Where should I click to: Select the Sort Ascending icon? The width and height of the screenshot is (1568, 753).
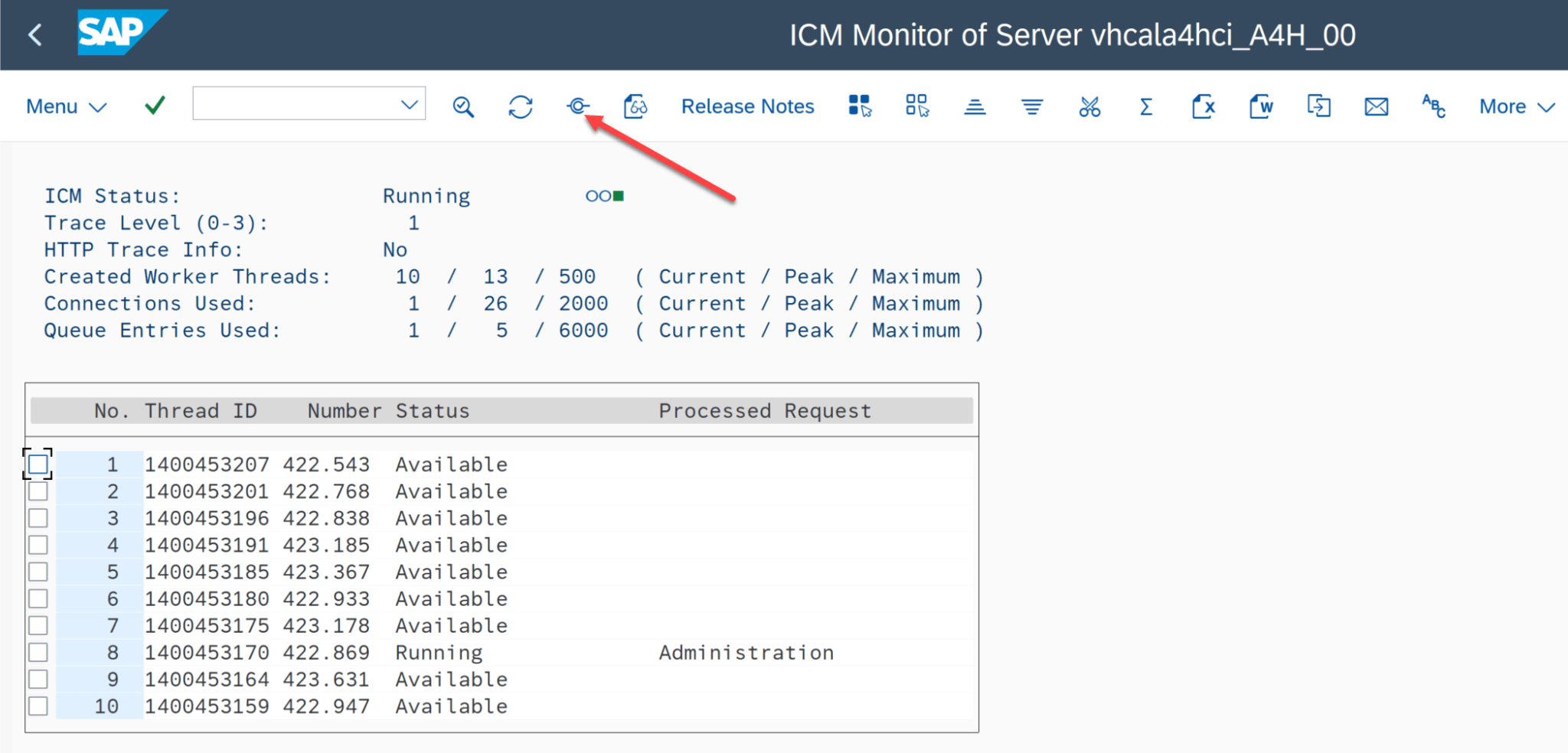[x=974, y=106]
